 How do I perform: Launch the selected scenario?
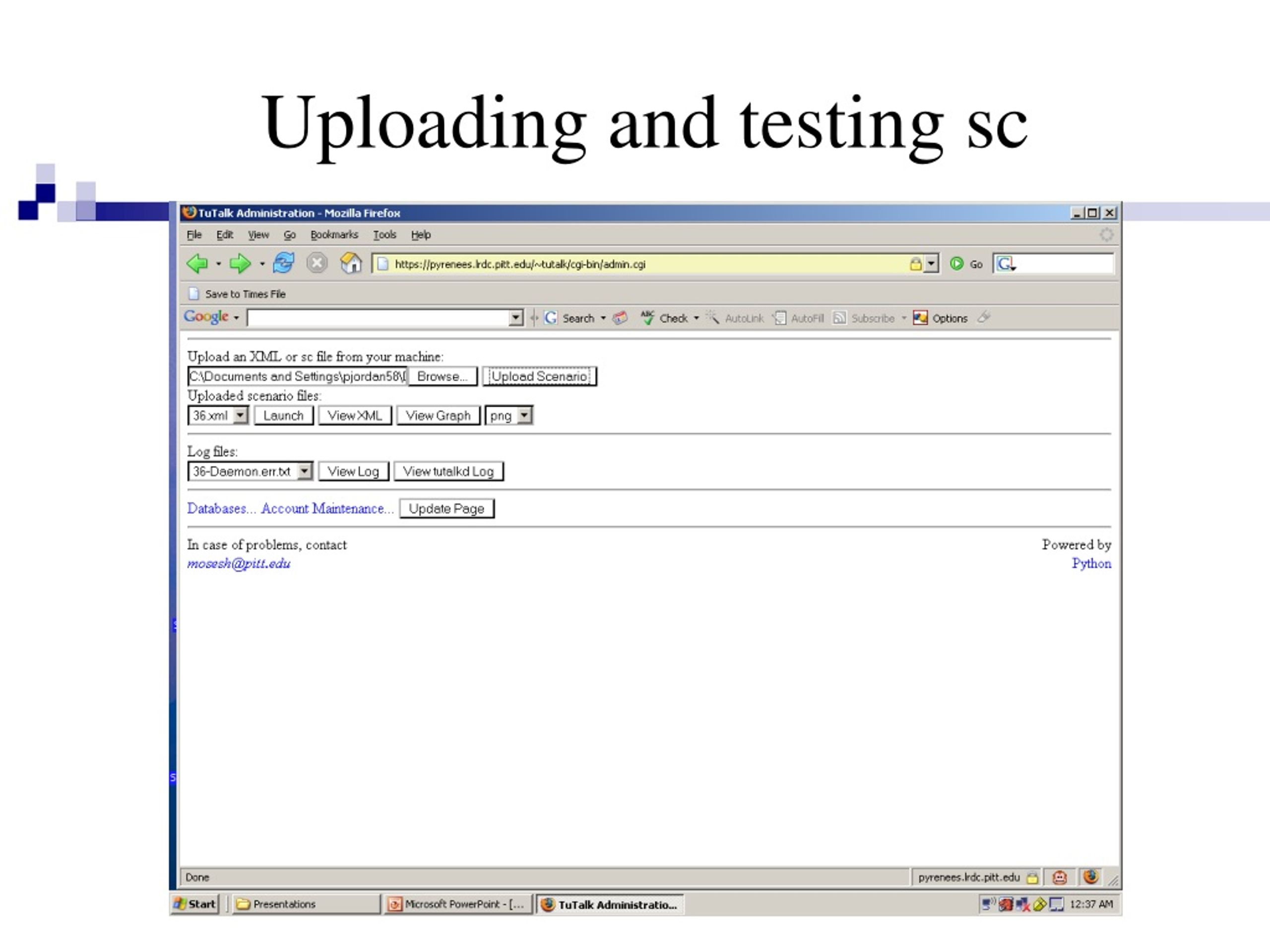click(x=284, y=416)
